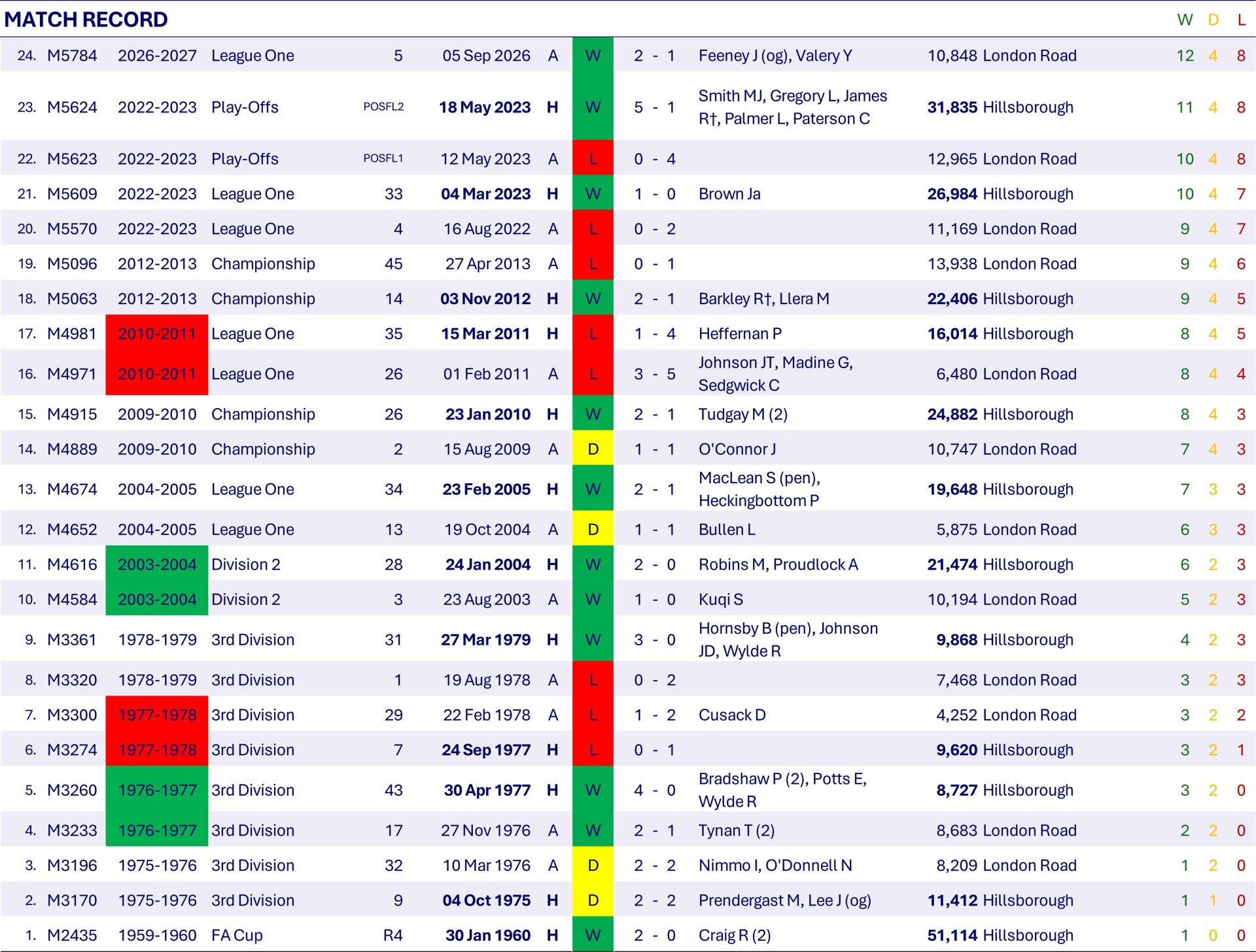
Task: Click the green W cell for 18 May 2023
Action: (x=593, y=107)
